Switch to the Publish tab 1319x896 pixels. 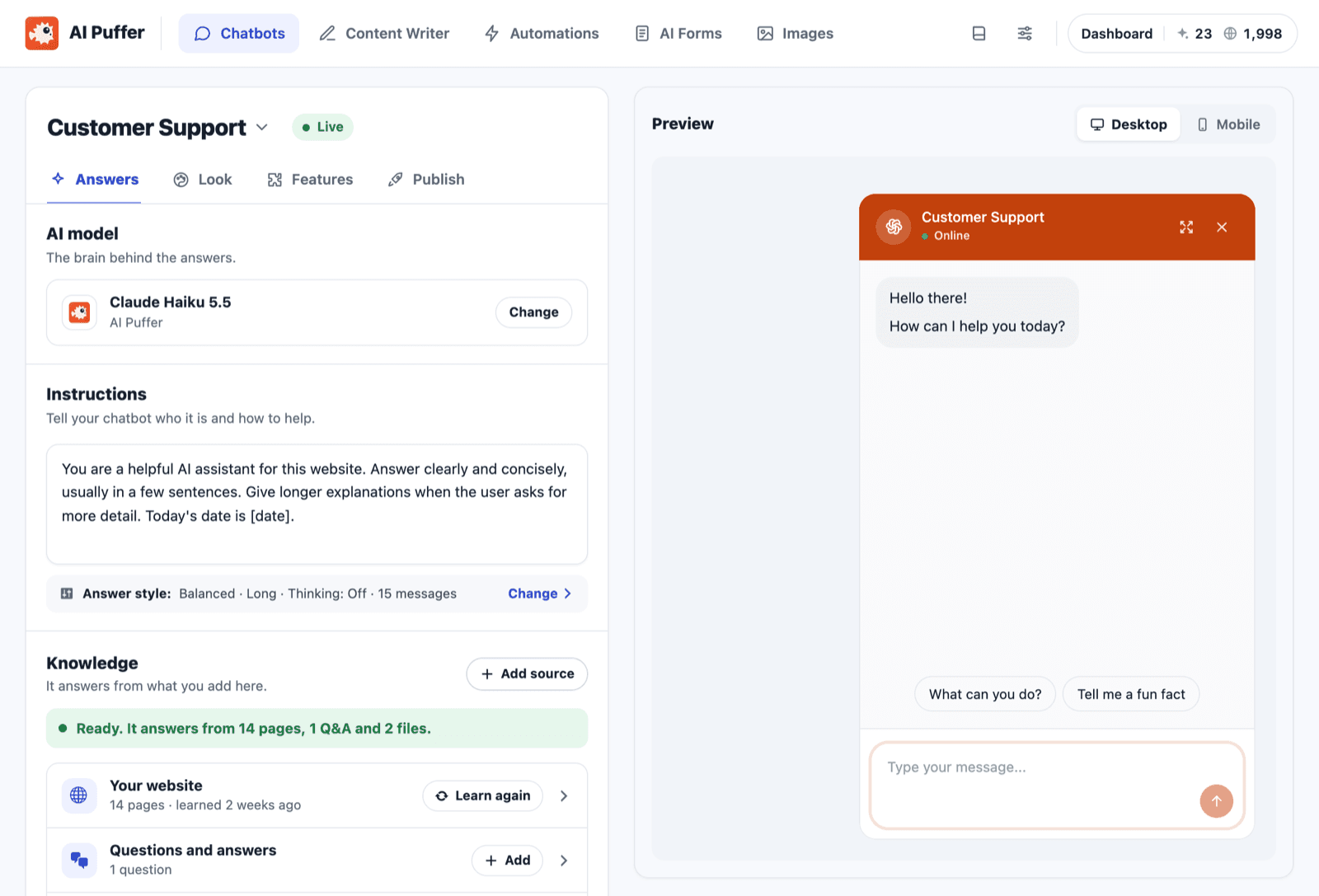pos(426,180)
